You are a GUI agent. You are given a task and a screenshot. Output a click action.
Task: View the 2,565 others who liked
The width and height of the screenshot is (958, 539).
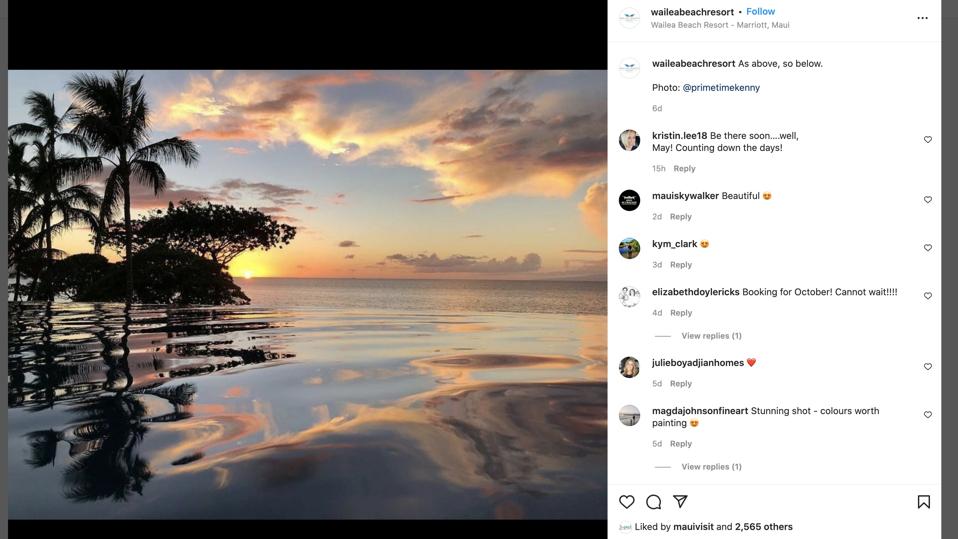(x=763, y=527)
